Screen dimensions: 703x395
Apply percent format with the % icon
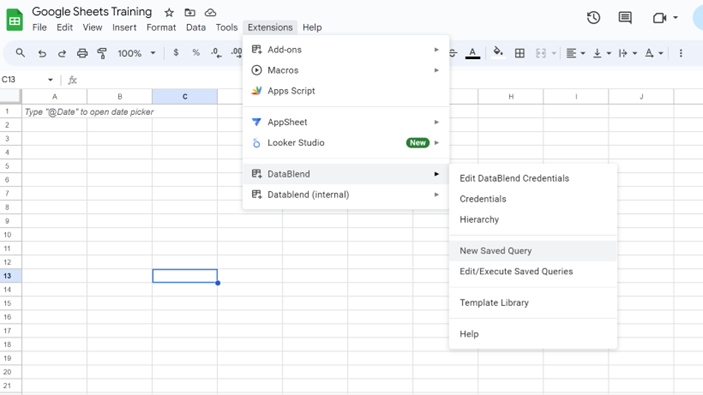click(x=196, y=53)
